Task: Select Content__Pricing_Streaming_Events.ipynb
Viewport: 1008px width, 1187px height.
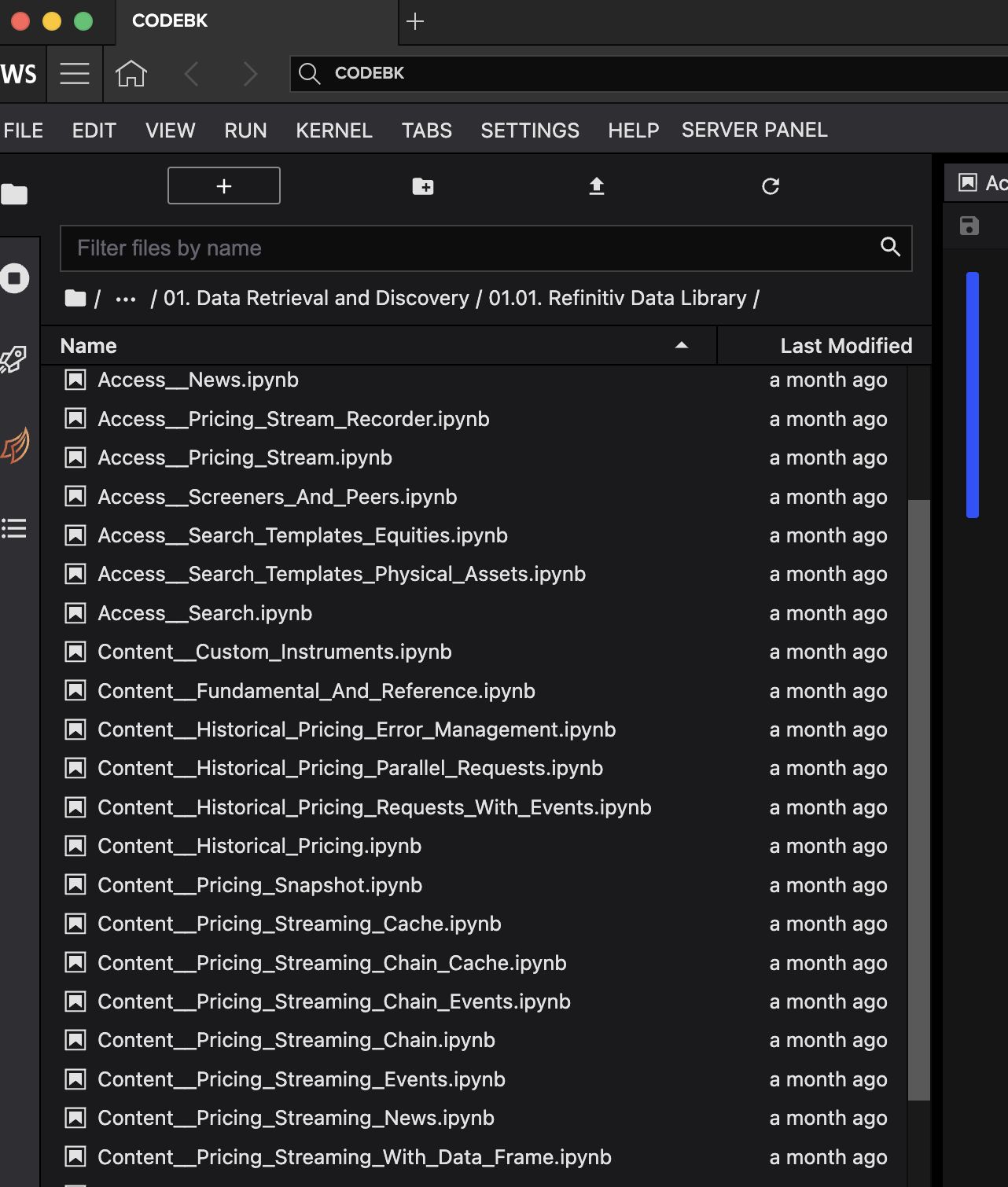Action: point(485,1079)
